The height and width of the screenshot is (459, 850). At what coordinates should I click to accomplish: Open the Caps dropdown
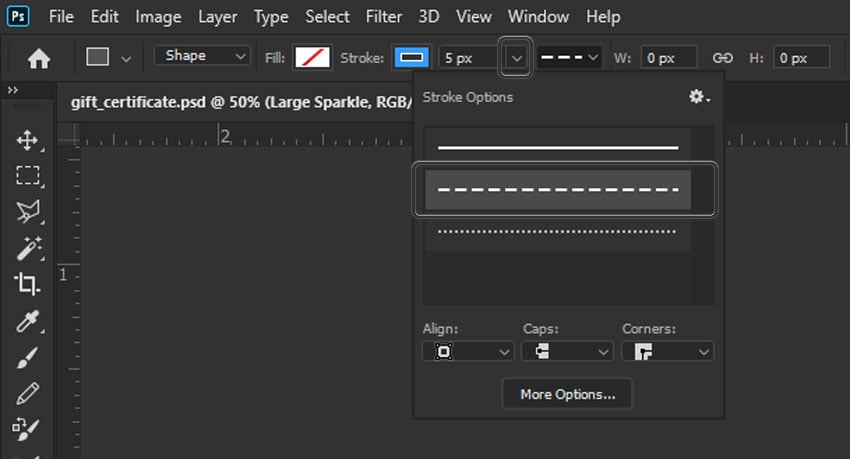pyautogui.click(x=567, y=352)
